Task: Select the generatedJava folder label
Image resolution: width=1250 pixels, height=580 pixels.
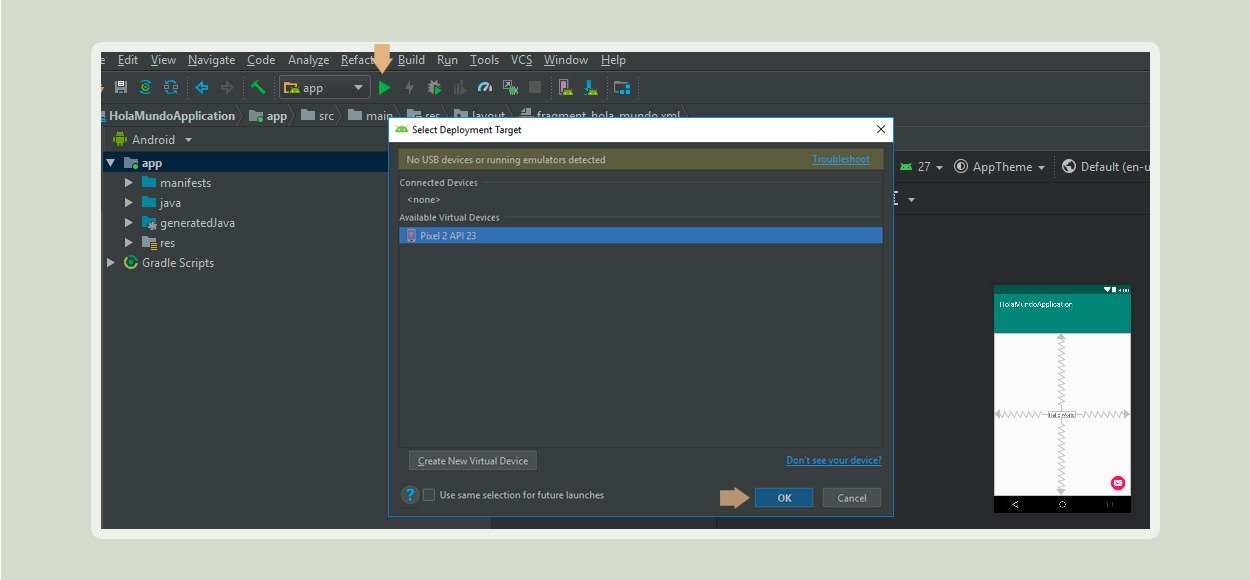Action: (197, 223)
